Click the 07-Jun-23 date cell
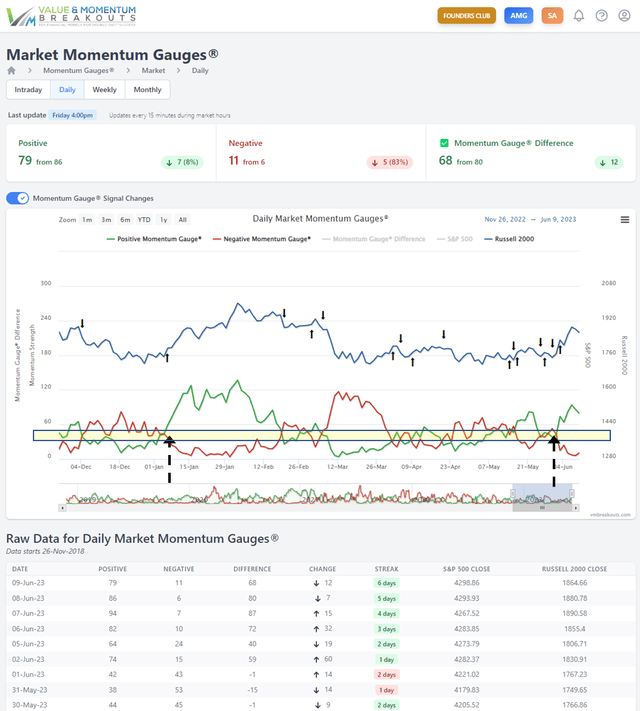This screenshot has height=711, width=640. click(x=28, y=613)
